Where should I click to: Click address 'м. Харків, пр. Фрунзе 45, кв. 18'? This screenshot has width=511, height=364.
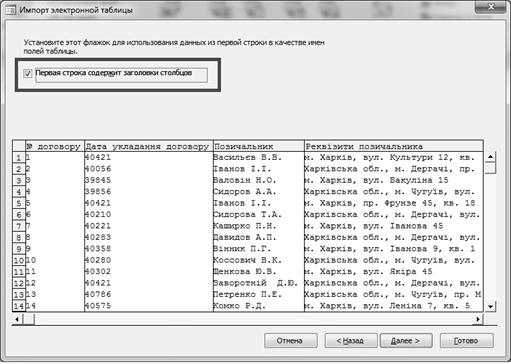coord(394,203)
